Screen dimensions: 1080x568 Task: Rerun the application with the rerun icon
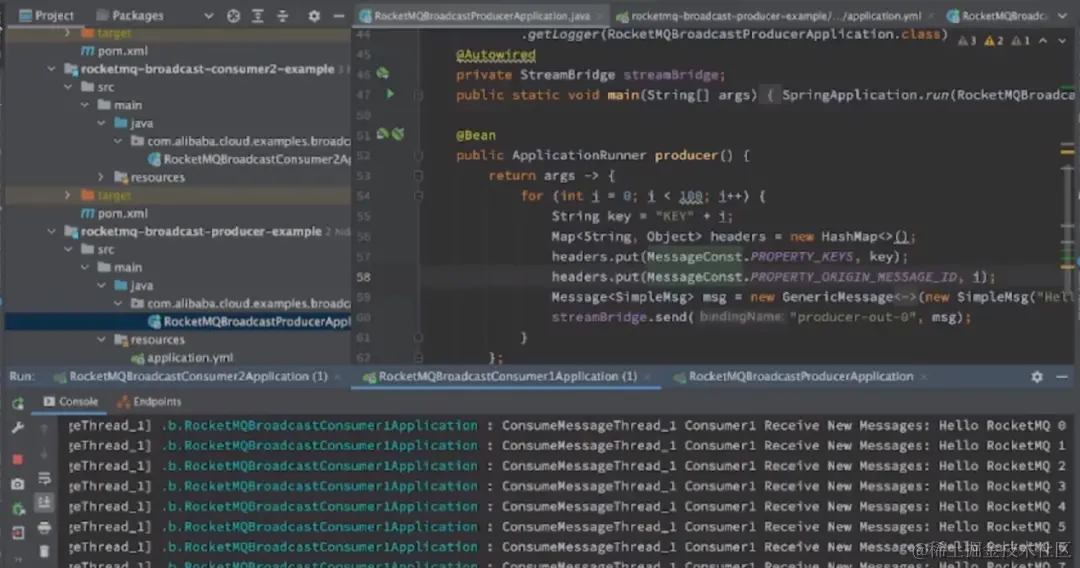[x=18, y=403]
